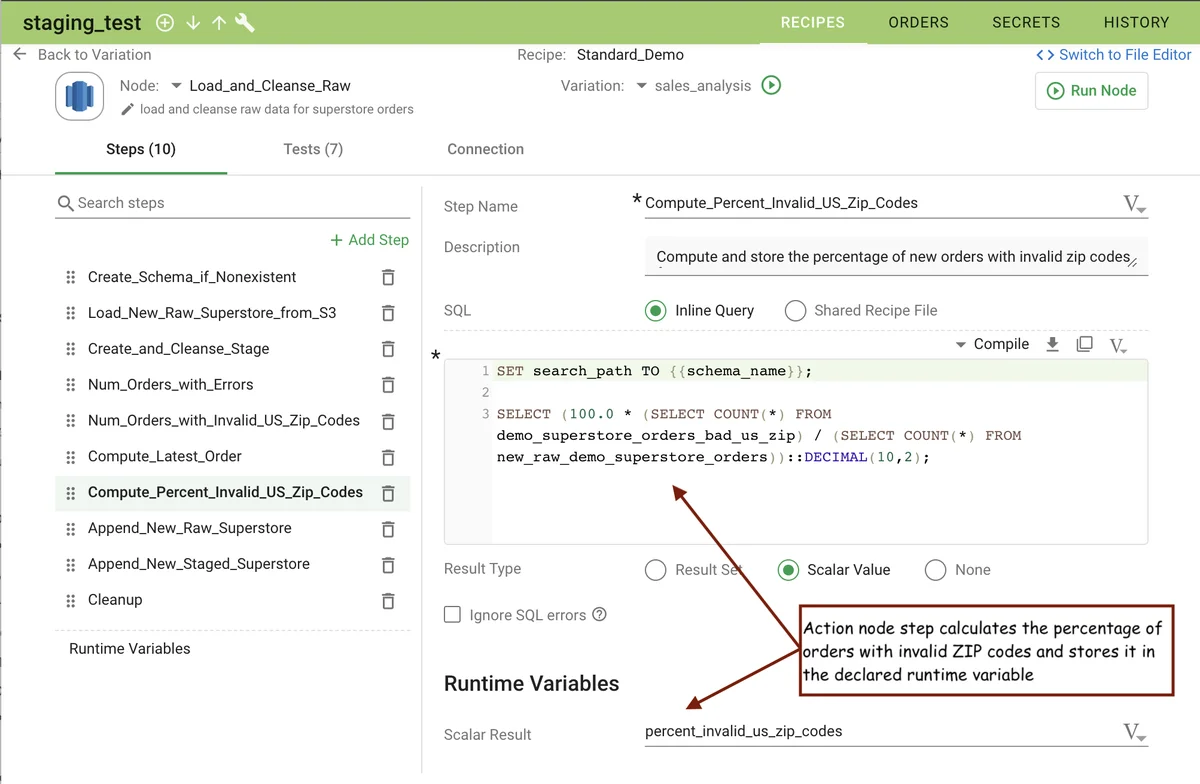Click the play control beside sales_analysis variation

tap(770, 86)
